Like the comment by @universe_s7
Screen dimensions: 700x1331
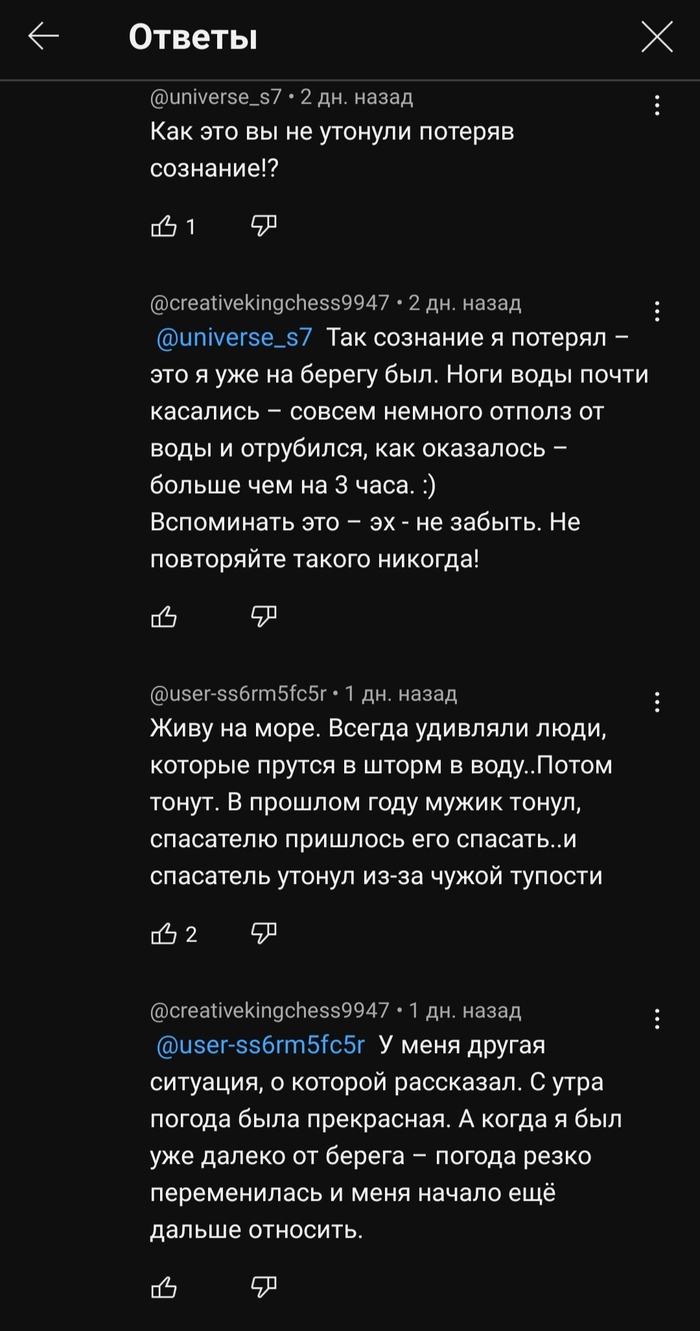(164, 227)
